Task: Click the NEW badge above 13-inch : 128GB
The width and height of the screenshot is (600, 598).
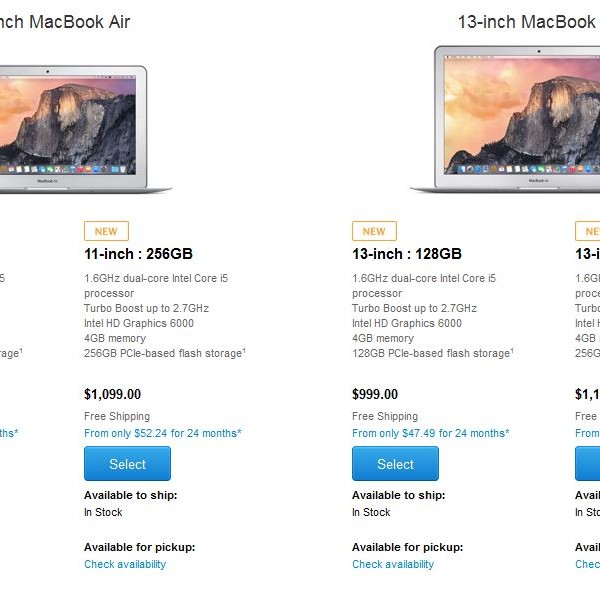Action: [374, 231]
